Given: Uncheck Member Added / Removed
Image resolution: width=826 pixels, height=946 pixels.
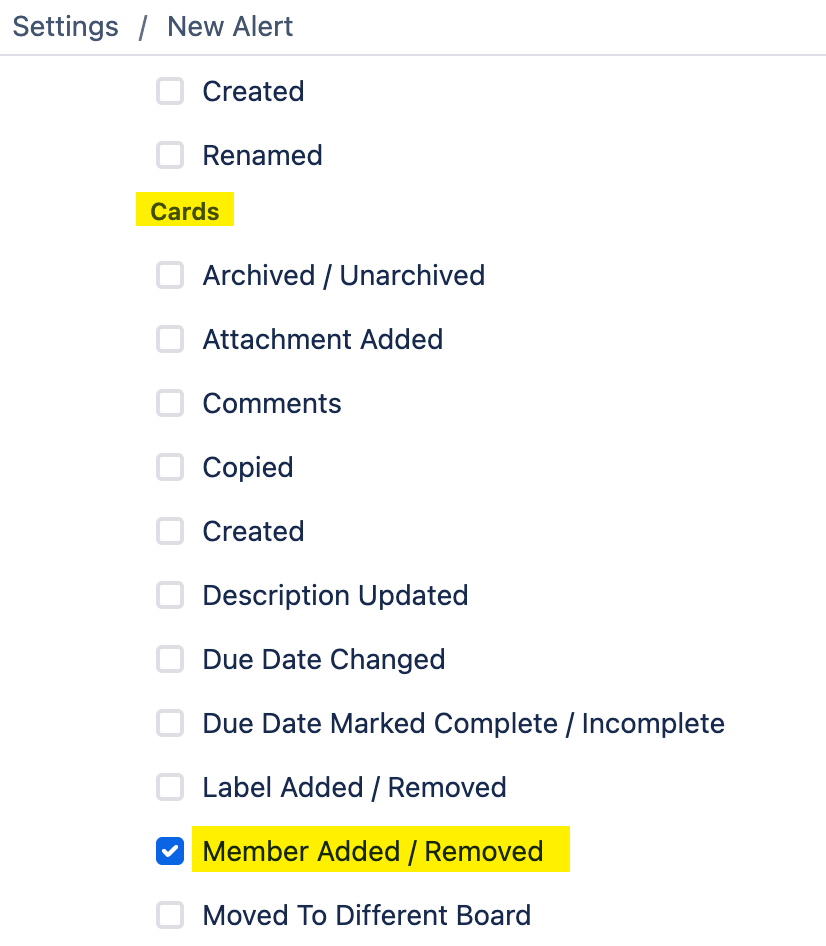Looking at the screenshot, I should [x=170, y=851].
